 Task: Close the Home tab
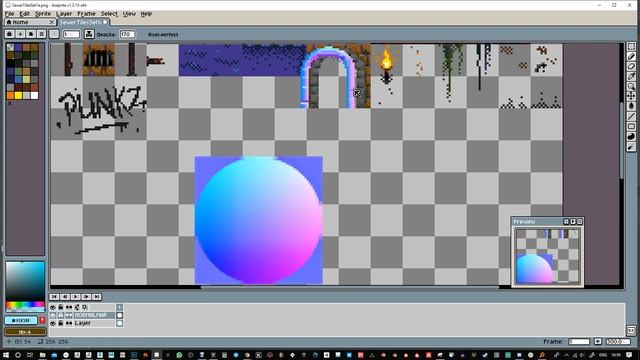coord(52,22)
